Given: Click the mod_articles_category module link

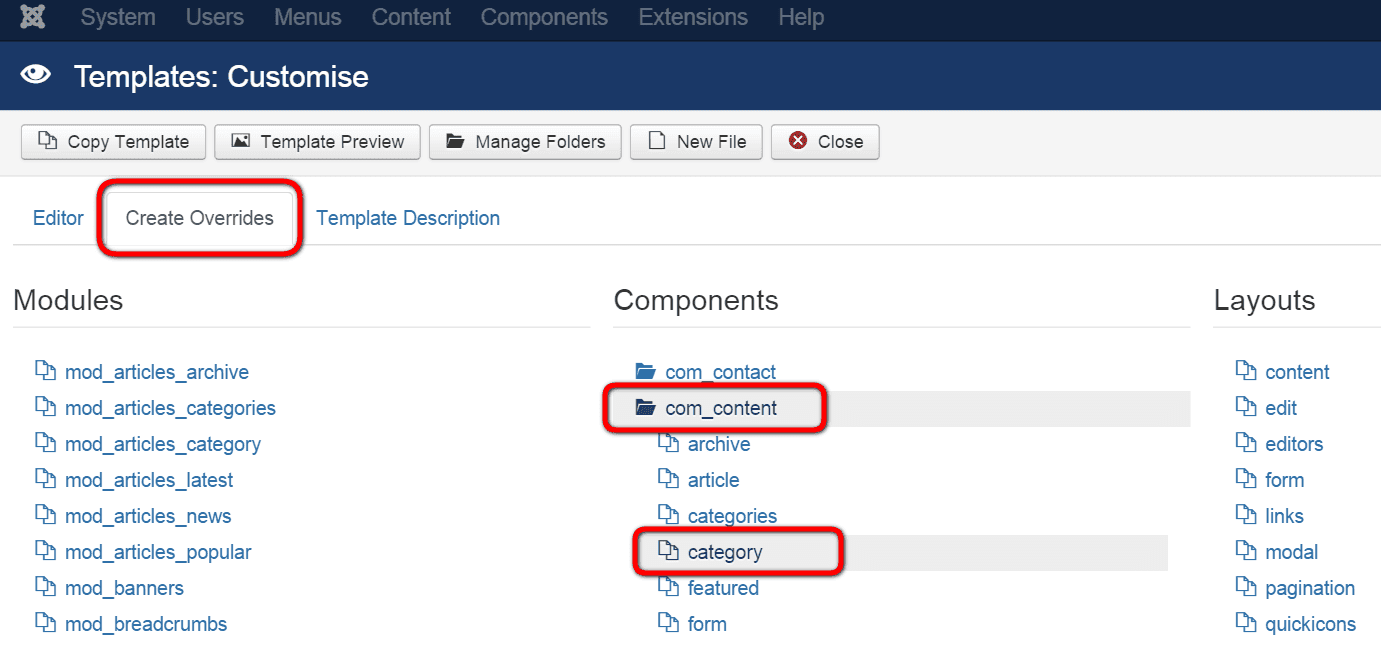Looking at the screenshot, I should [x=163, y=444].
